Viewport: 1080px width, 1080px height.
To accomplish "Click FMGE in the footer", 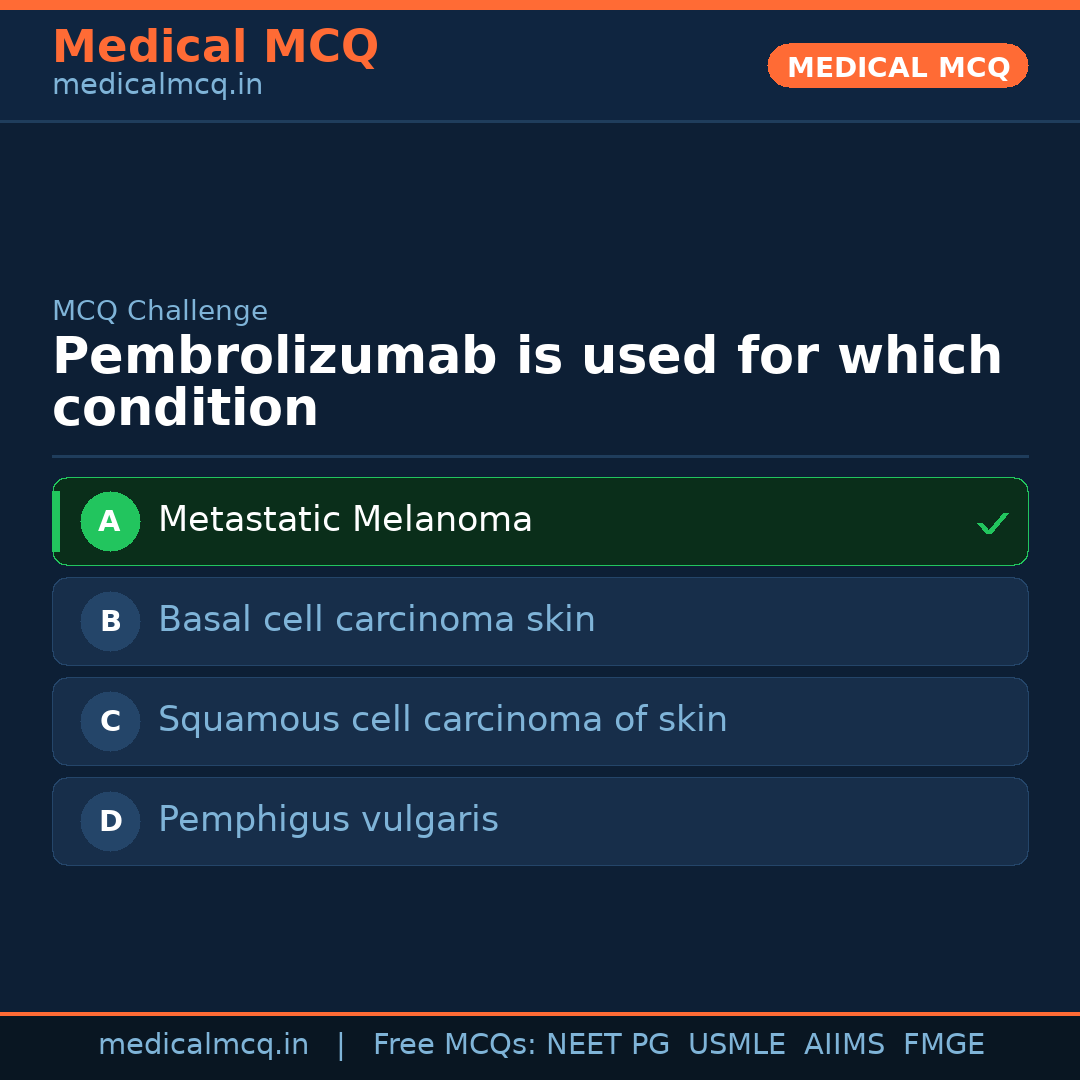I will click(x=943, y=1045).
